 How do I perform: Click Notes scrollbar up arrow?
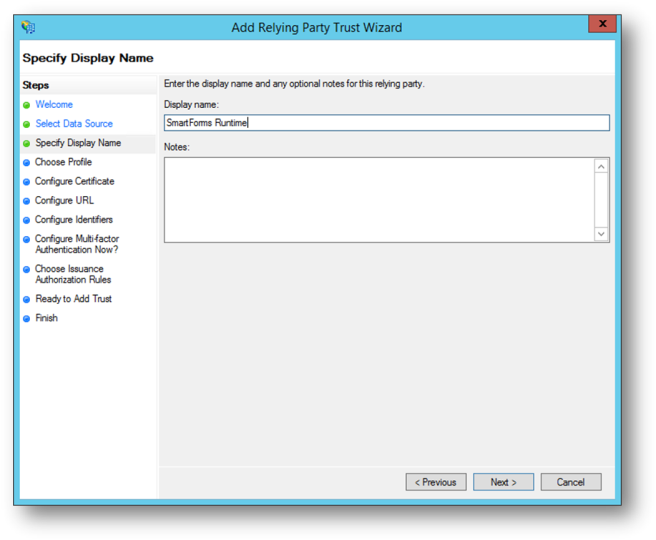click(601, 167)
